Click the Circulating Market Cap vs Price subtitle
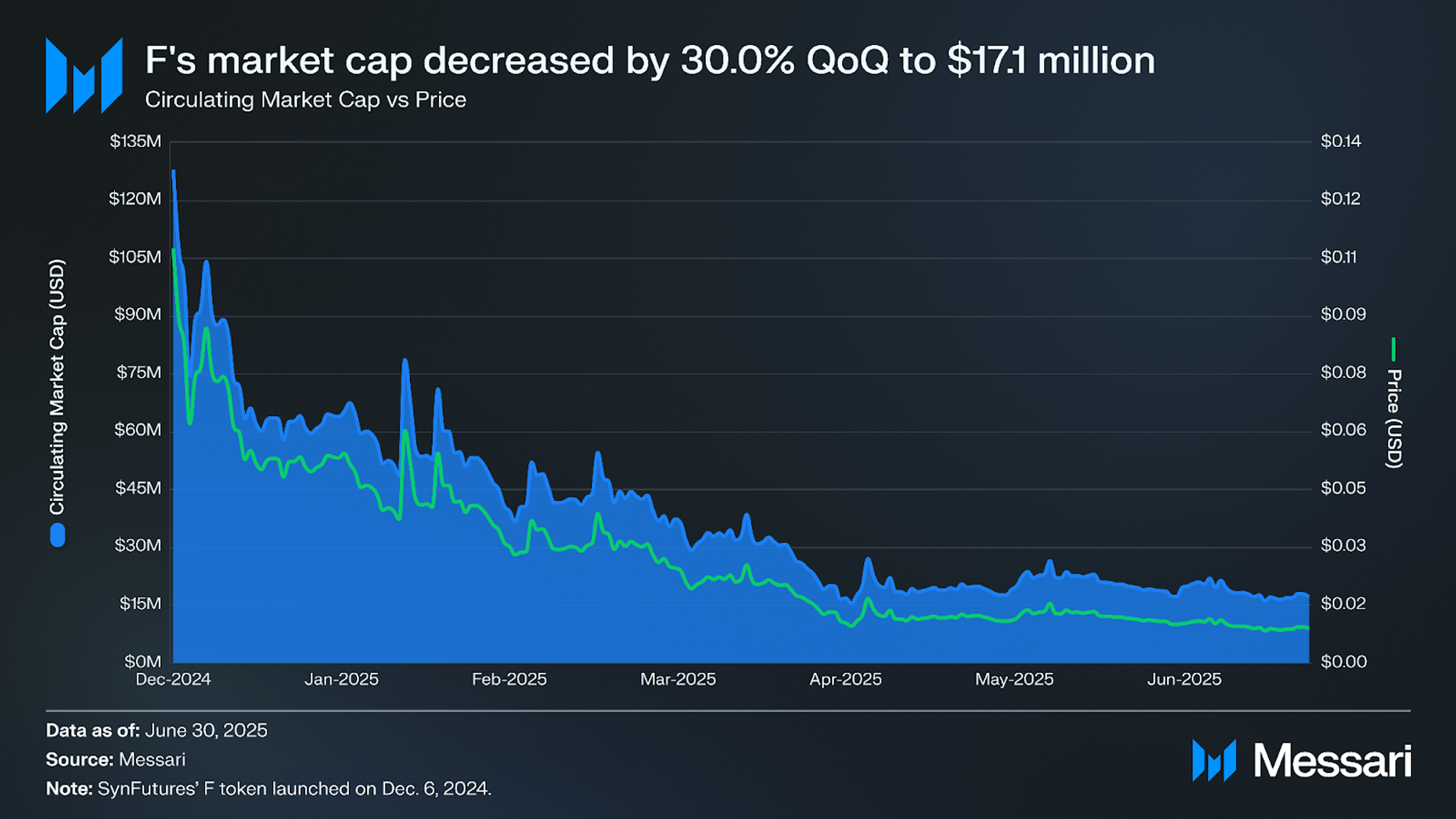This screenshot has height=819, width=1456. (x=306, y=100)
